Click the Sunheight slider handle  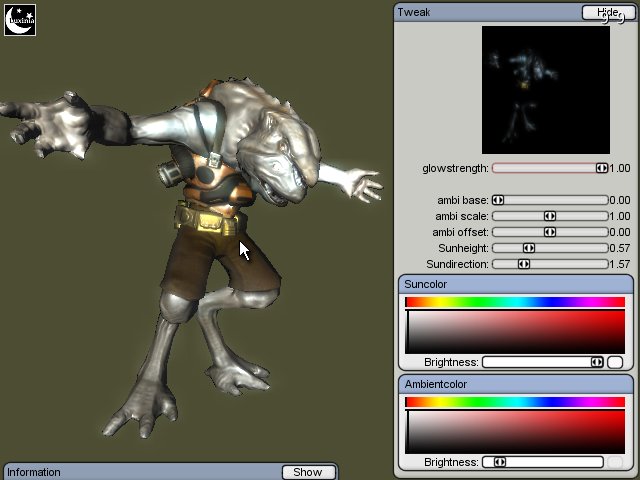(x=528, y=248)
